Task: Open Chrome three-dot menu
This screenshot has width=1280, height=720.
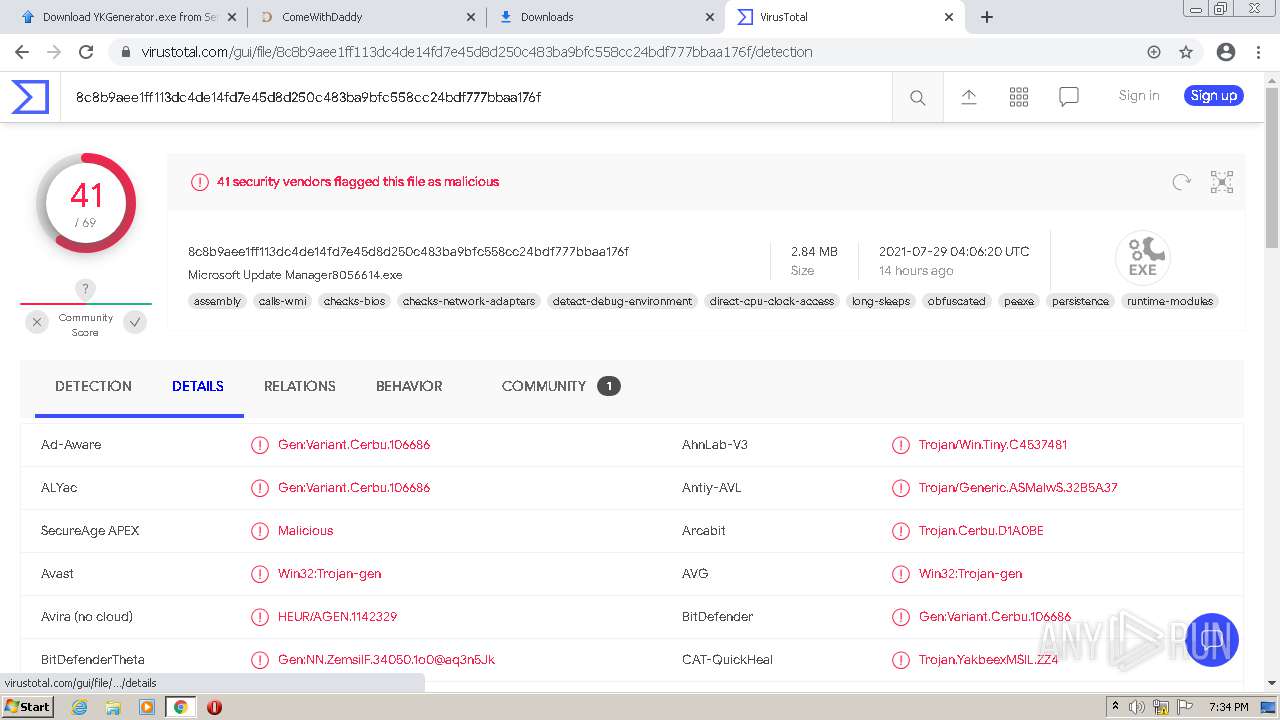Action: 1258,52
